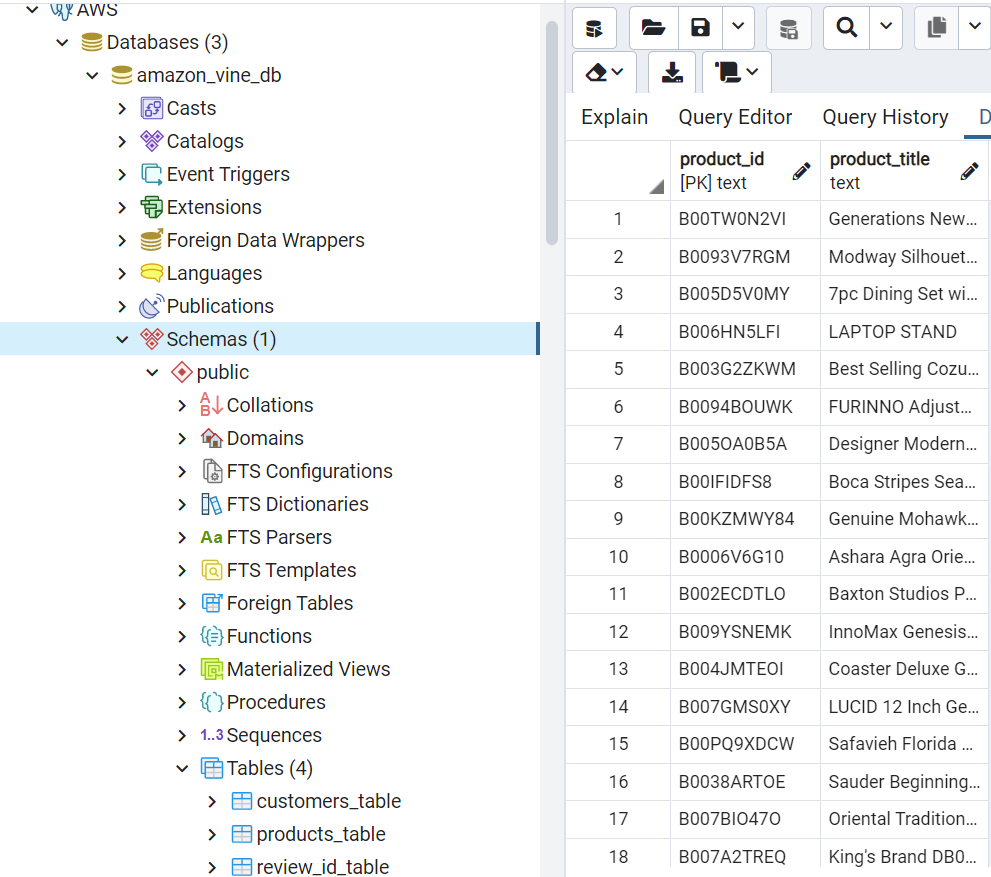Open the Find text tool

845,28
